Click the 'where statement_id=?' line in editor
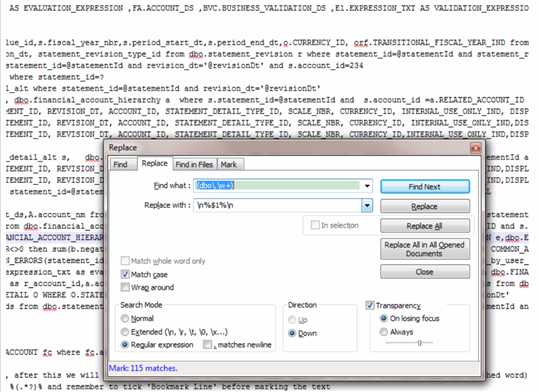Screen dimensions: 539x392 coord(57,77)
